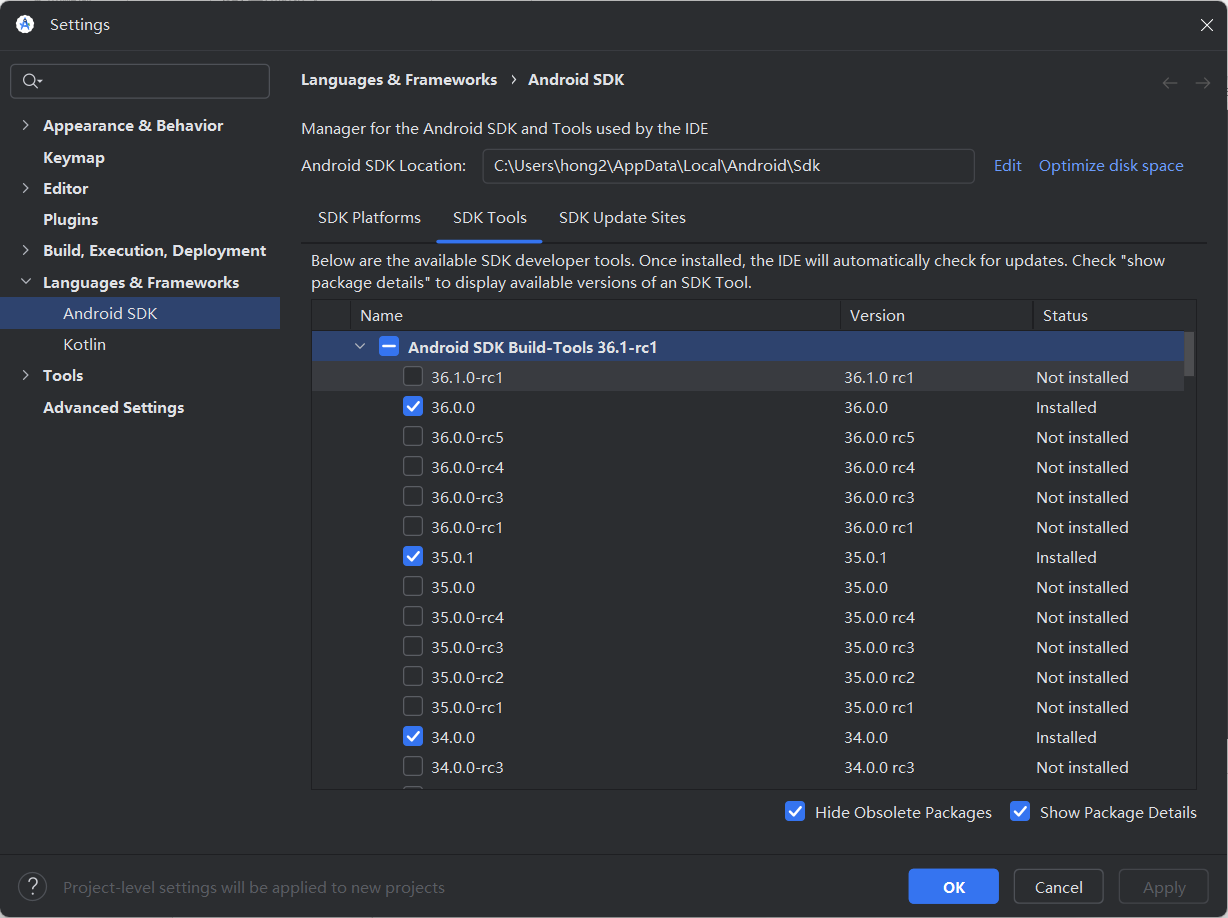
Task: Open help via question mark icon
Action: pos(33,886)
